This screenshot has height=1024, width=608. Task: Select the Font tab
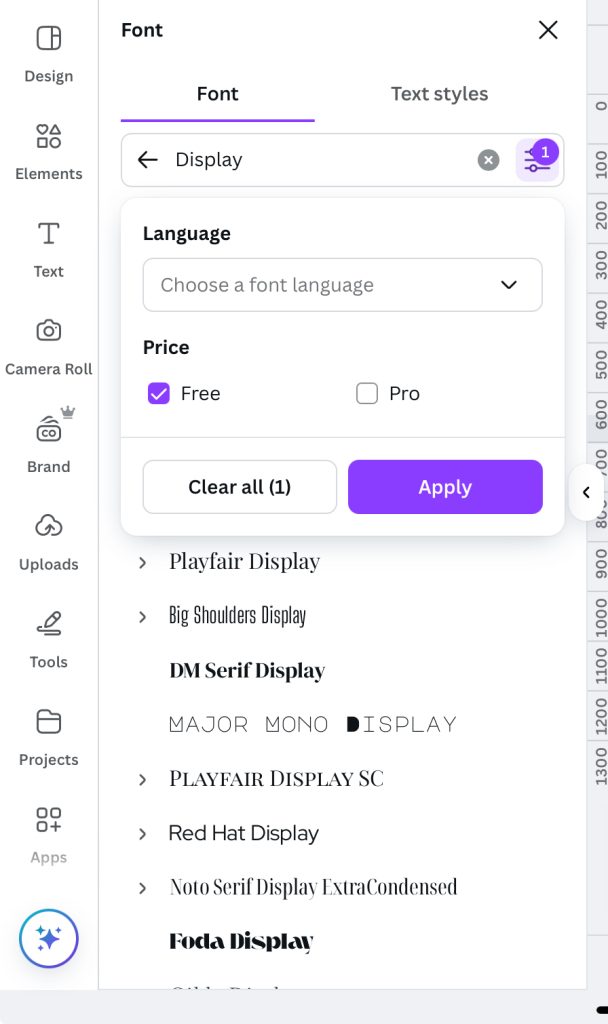[217, 94]
